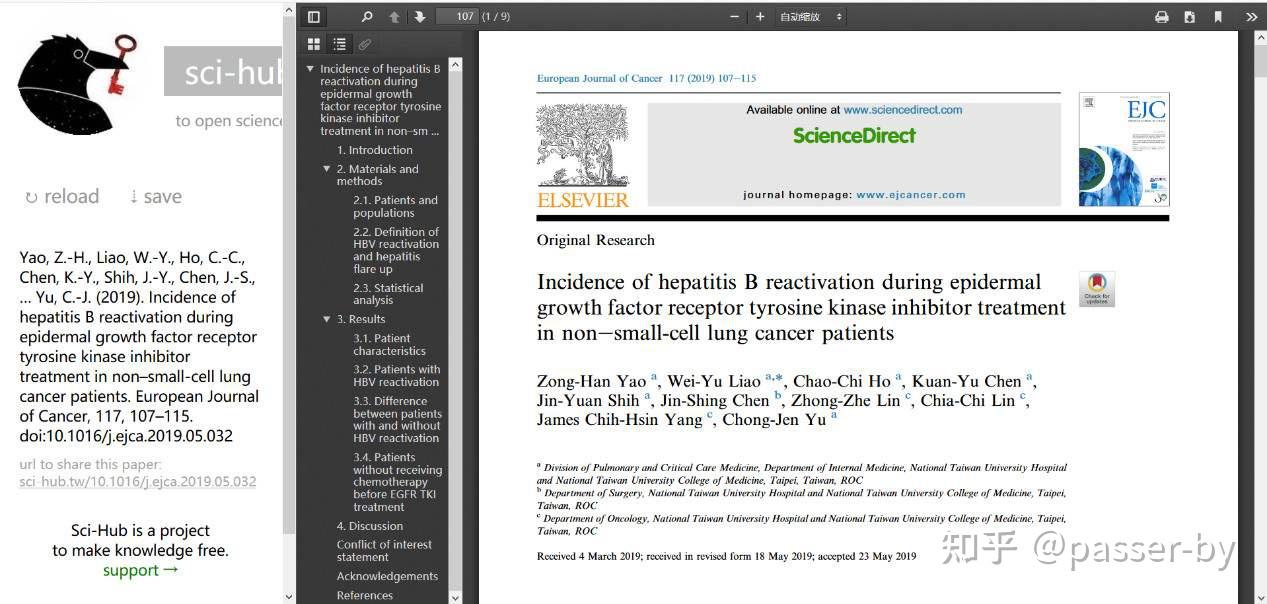Open www.ejcancer.com journal homepage link
Screen dimensions: 1267x604
point(911,195)
